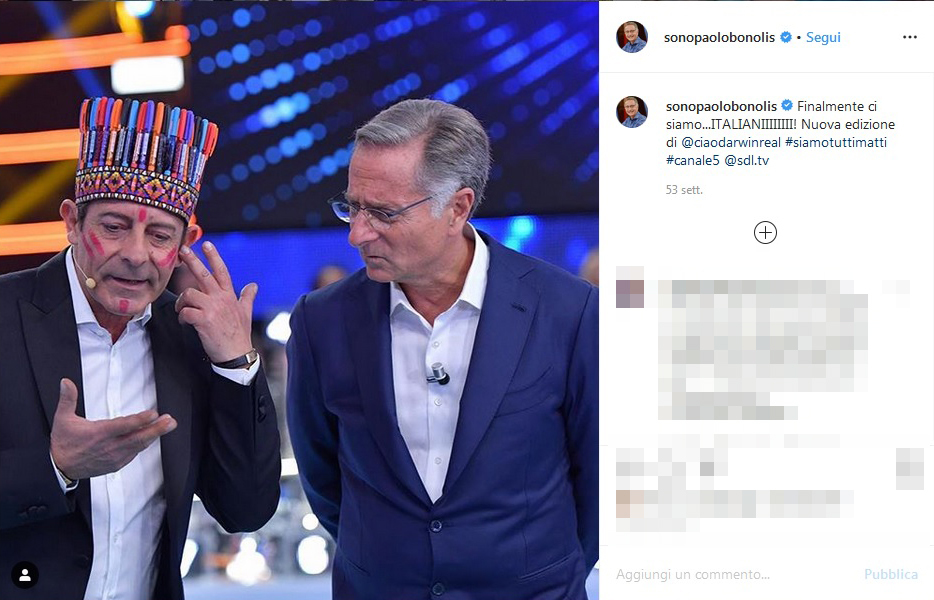Open @sdl.tv mention link
Screen dimensions: 934x600
tap(747, 160)
